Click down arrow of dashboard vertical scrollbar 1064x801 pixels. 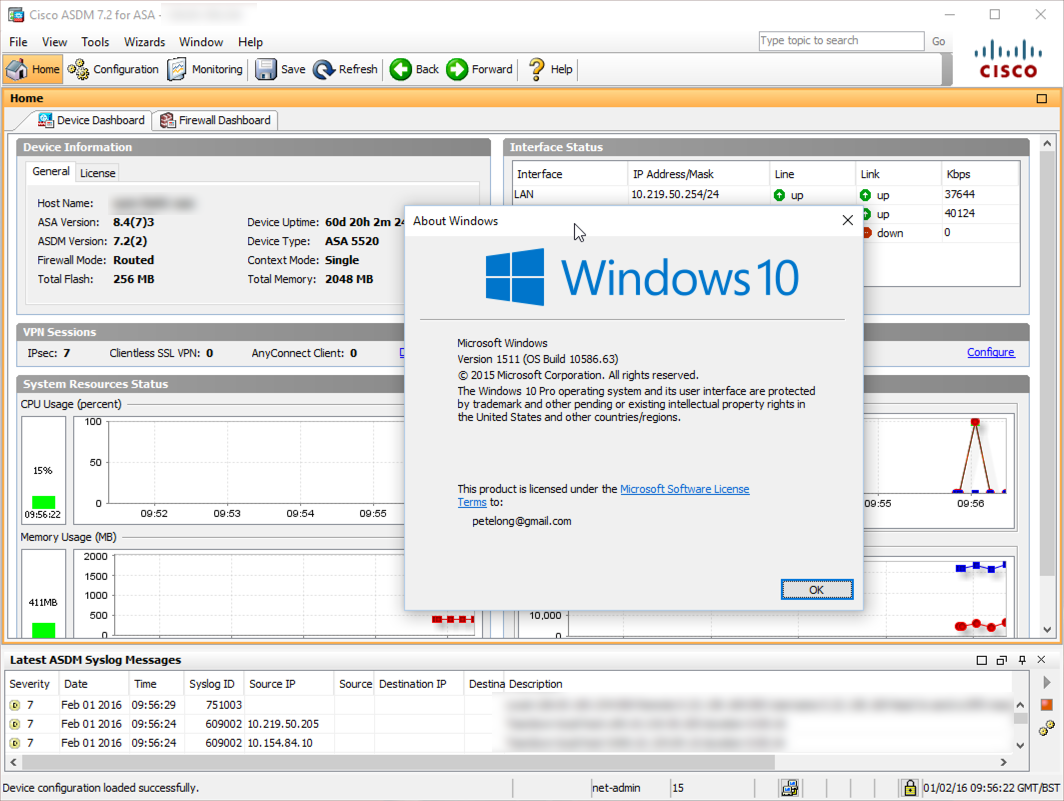[x=1047, y=630]
